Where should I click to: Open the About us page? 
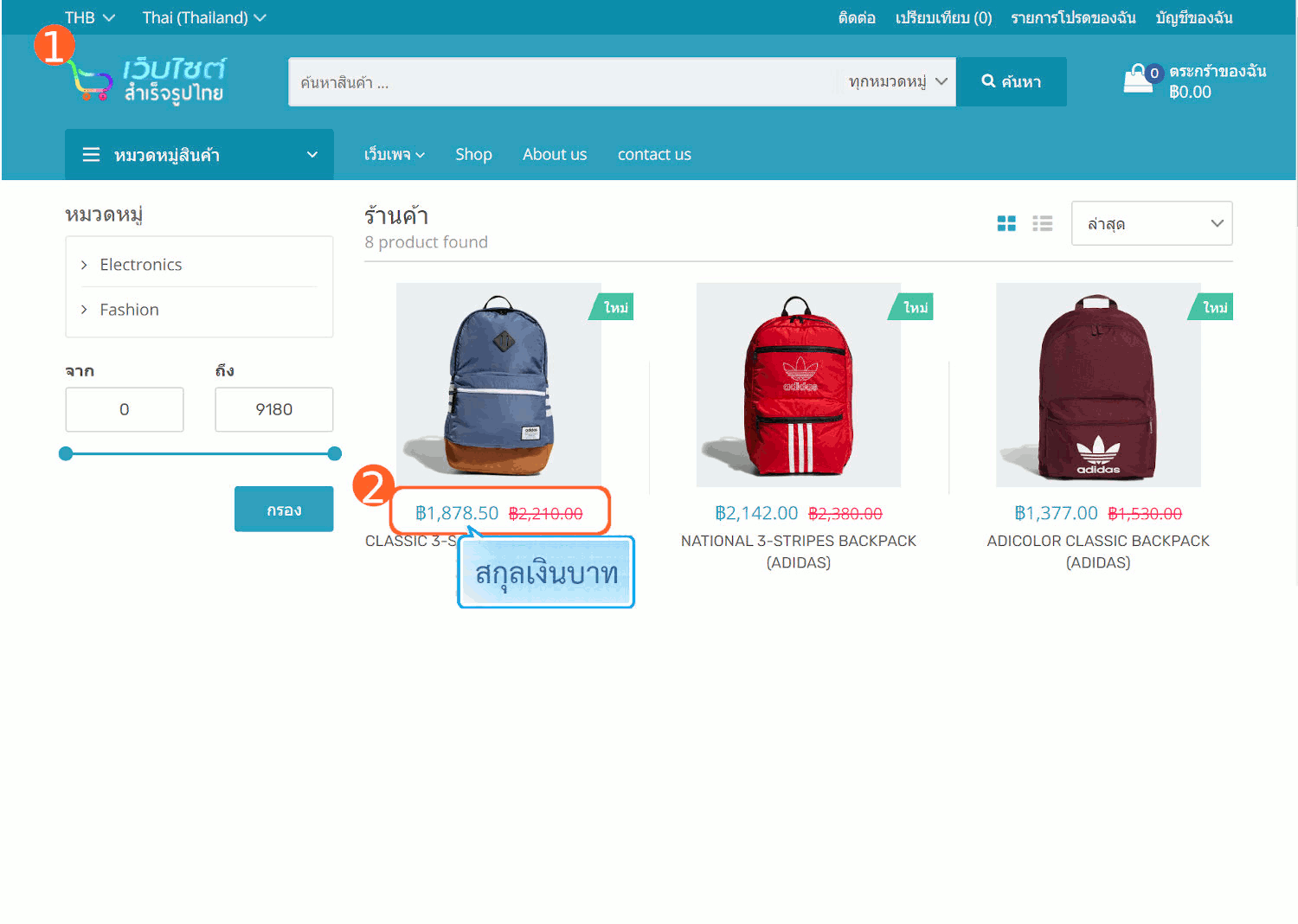point(555,154)
